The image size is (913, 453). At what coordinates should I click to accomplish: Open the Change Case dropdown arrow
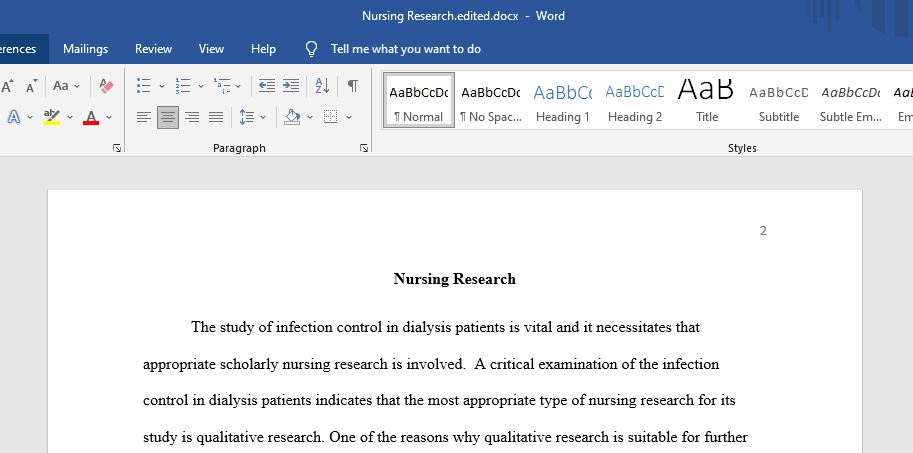coord(77,86)
